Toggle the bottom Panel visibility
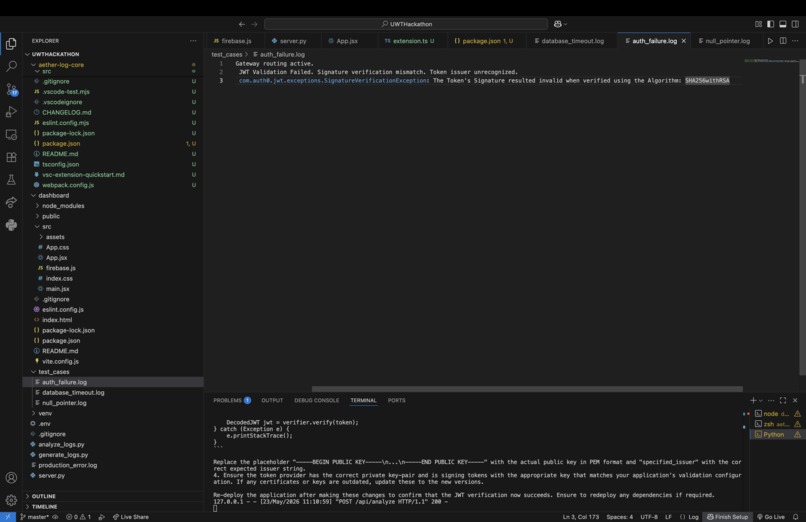The height and width of the screenshot is (522, 806). [x=783, y=24]
